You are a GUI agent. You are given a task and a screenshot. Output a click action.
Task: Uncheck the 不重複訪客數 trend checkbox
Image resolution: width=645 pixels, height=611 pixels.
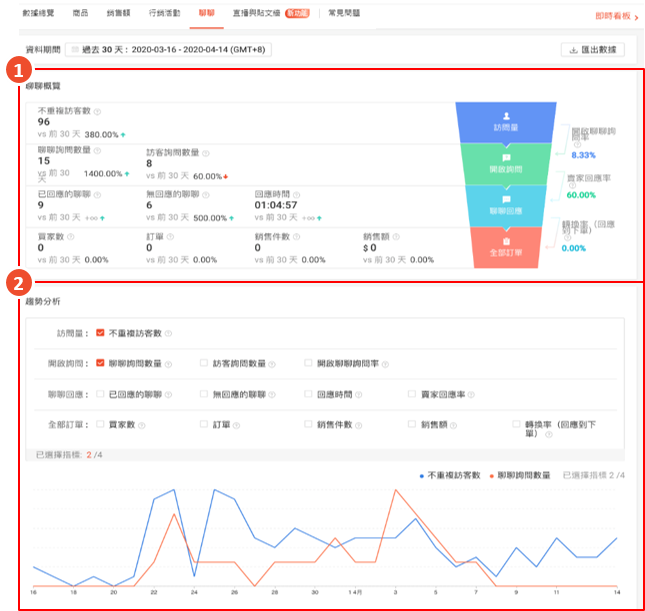pyautogui.click(x=101, y=333)
